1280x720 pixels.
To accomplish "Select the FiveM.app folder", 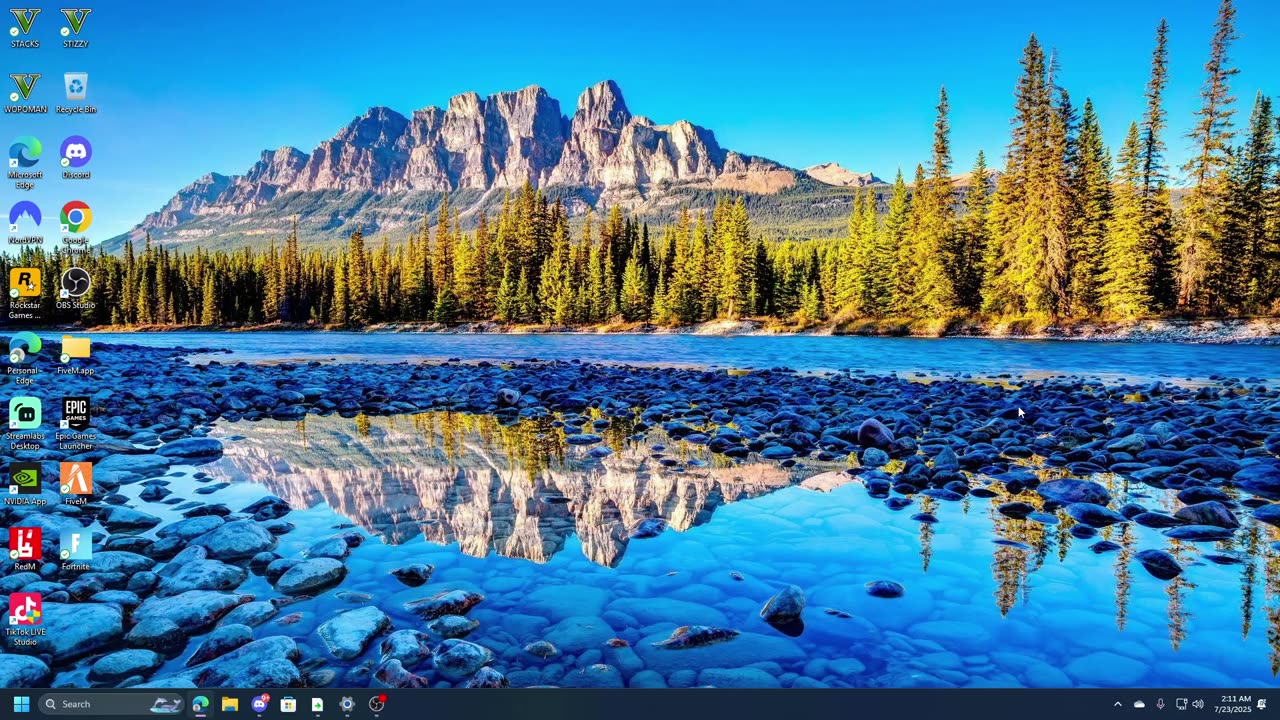I will pyautogui.click(x=75, y=355).
